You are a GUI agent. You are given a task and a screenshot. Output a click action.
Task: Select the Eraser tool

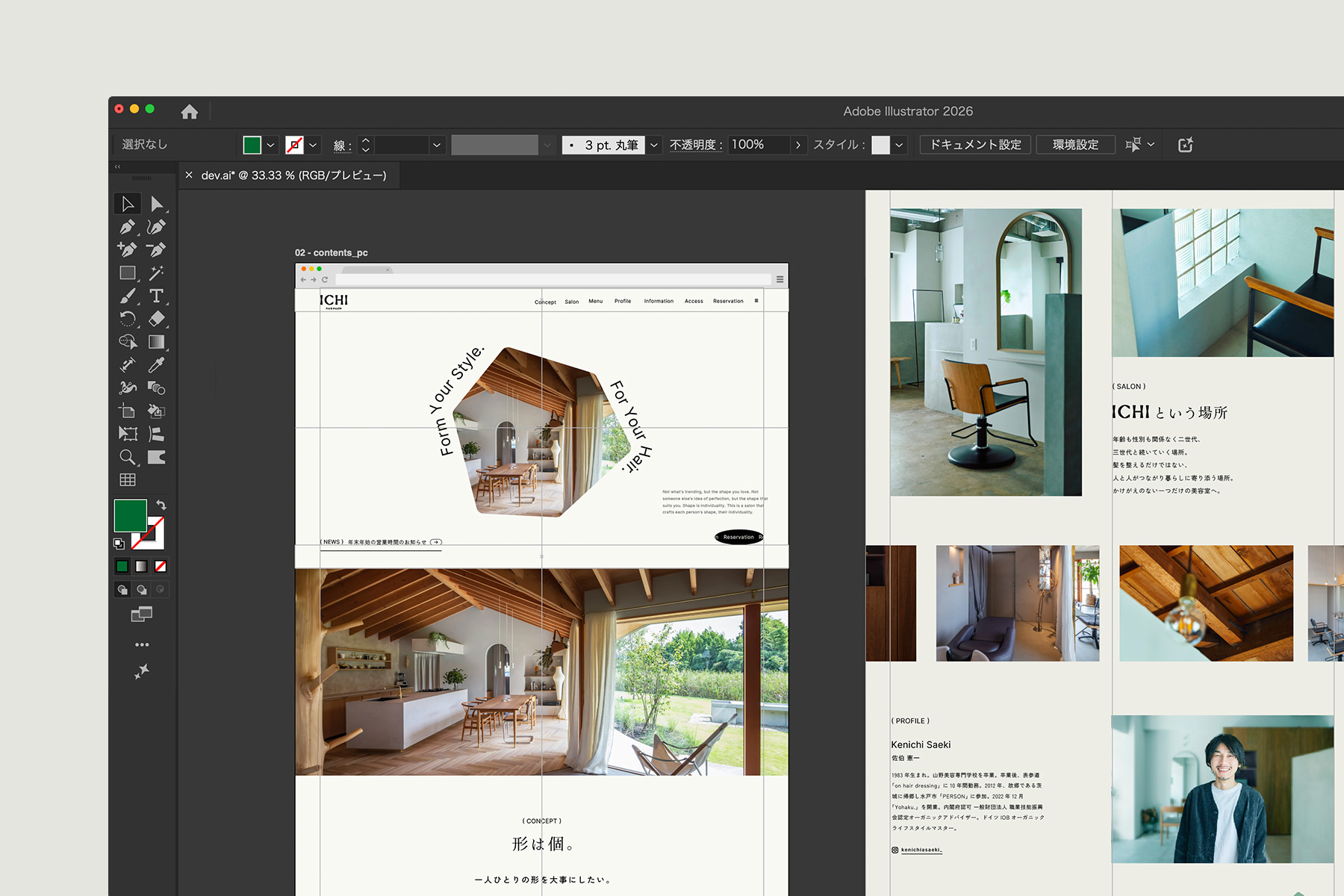pyautogui.click(x=157, y=319)
